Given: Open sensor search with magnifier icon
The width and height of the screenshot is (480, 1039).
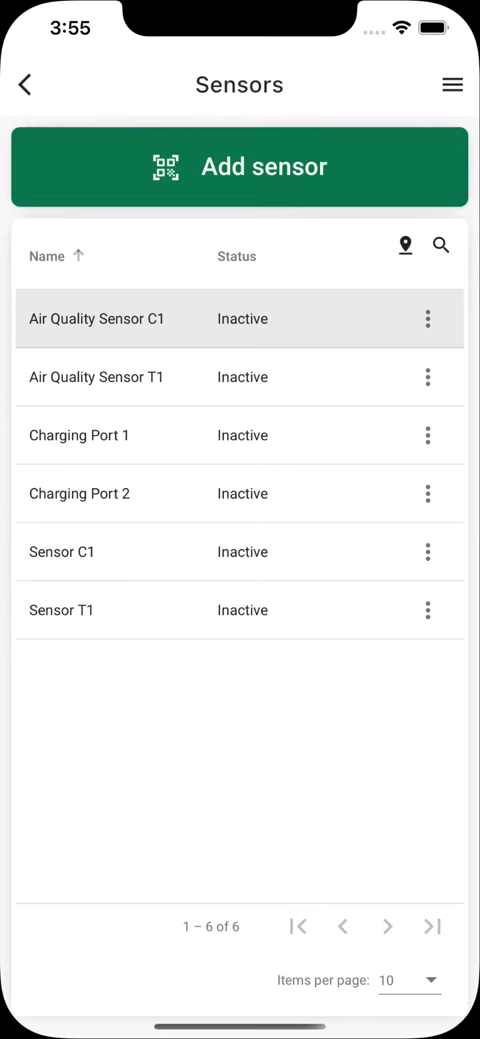Looking at the screenshot, I should [x=442, y=245].
